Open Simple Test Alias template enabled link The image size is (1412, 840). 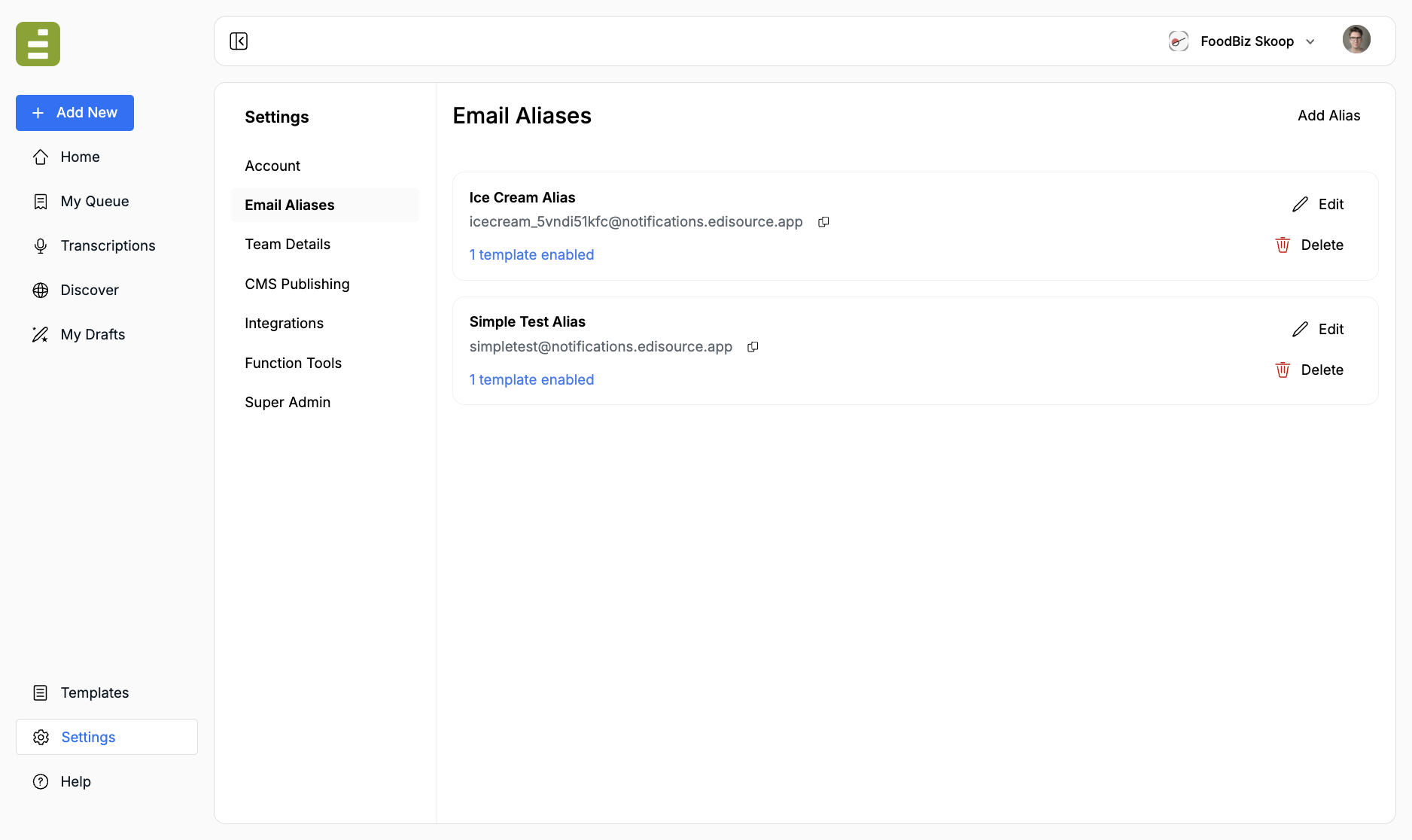point(531,380)
